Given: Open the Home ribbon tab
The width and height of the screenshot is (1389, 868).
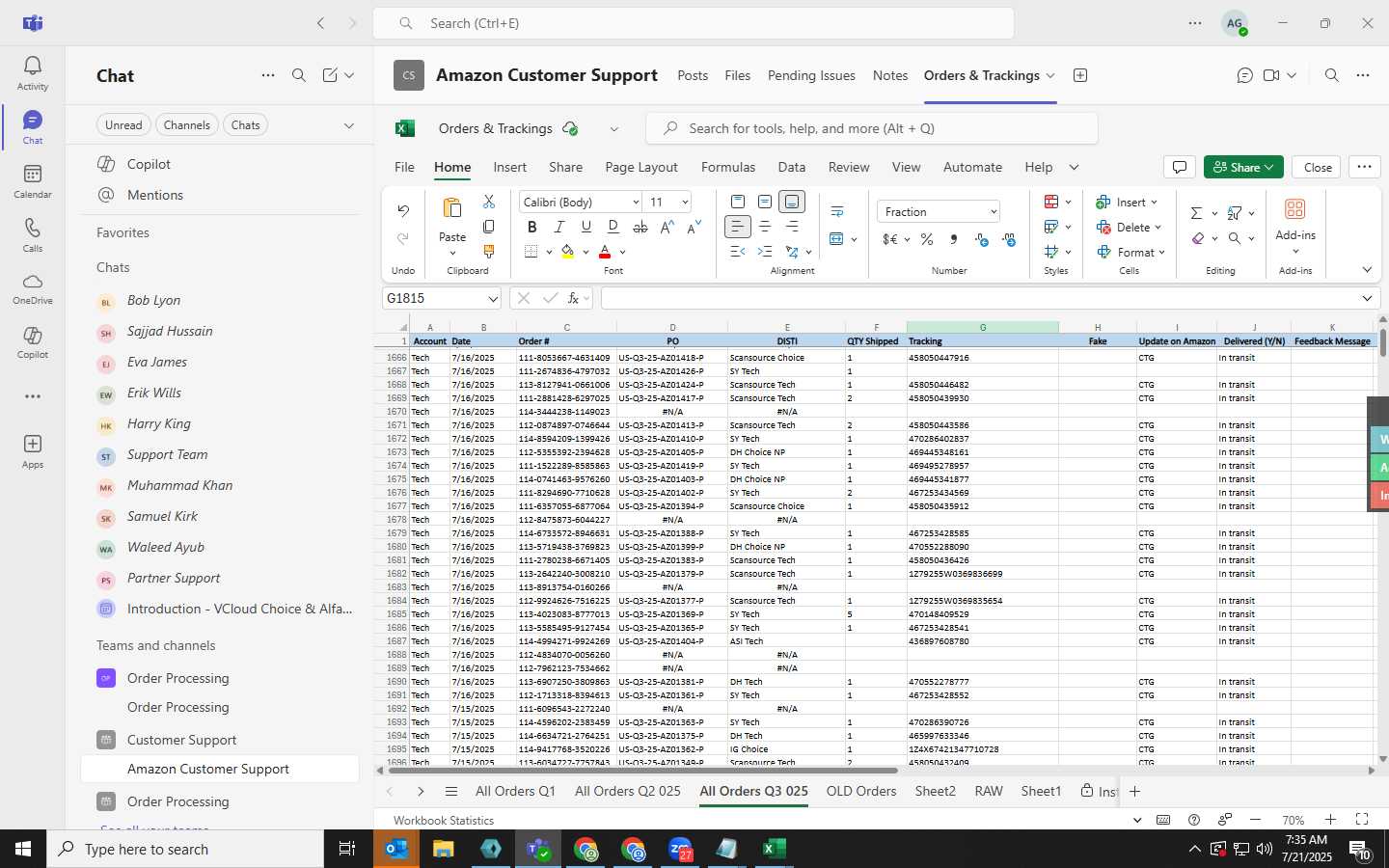Looking at the screenshot, I should click(x=452, y=167).
